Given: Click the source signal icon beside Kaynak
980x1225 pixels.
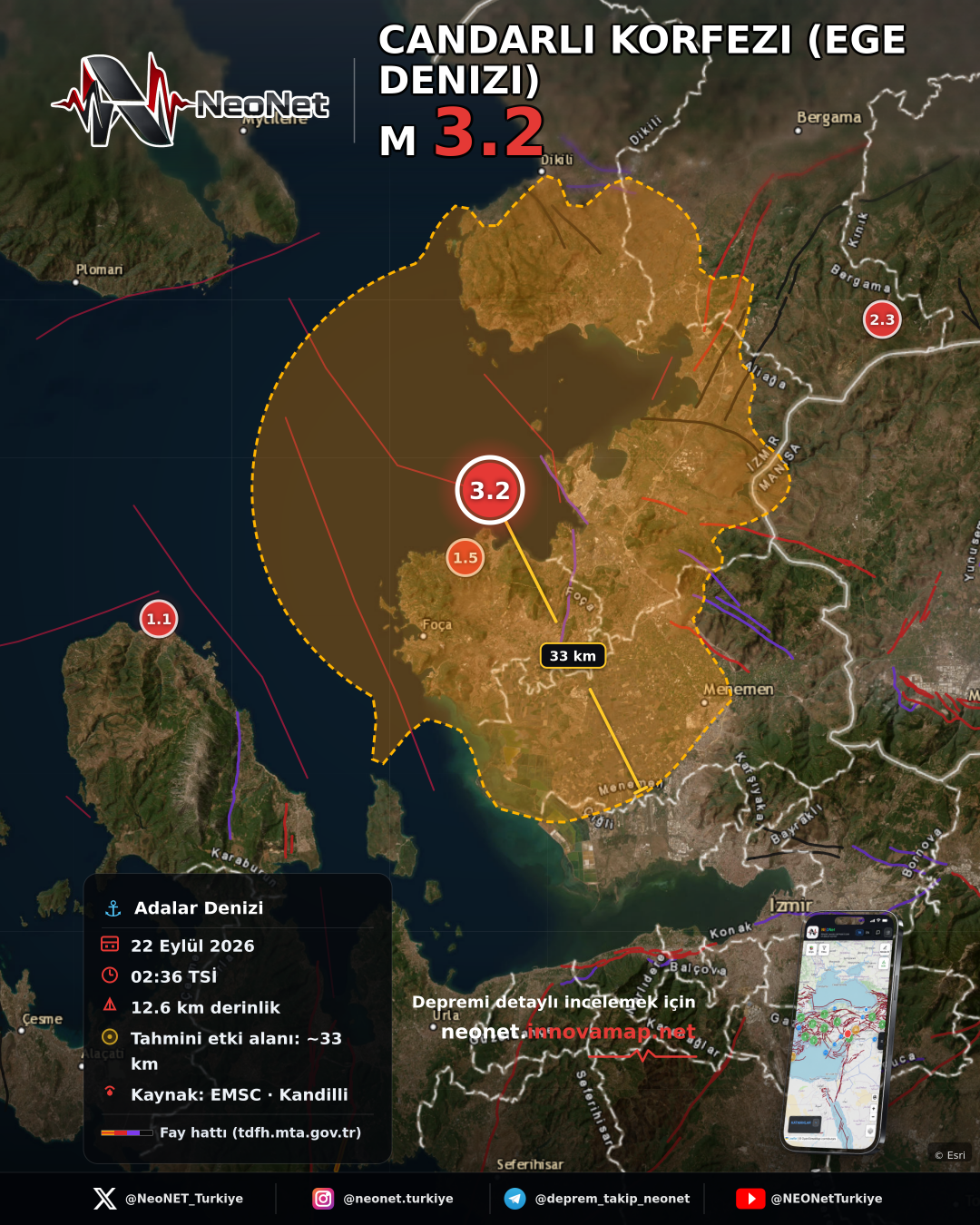Looking at the screenshot, I should coord(110,1092).
